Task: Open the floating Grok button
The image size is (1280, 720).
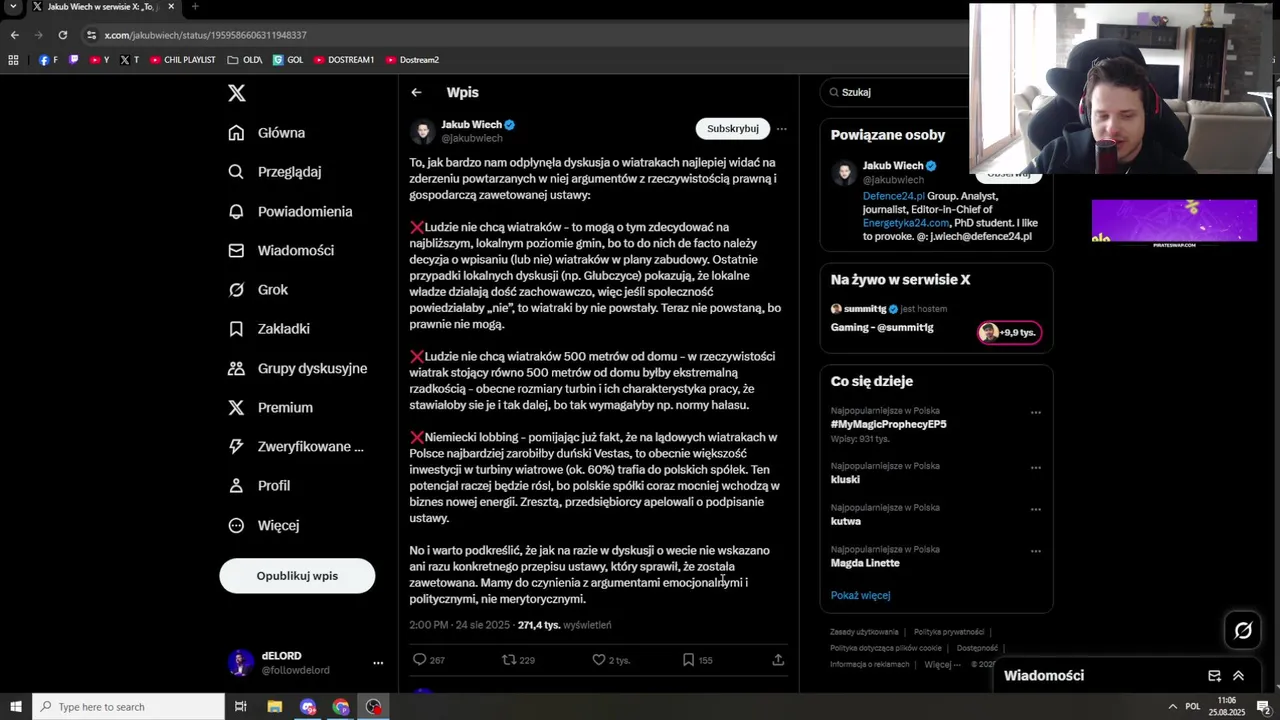Action: [1243, 630]
